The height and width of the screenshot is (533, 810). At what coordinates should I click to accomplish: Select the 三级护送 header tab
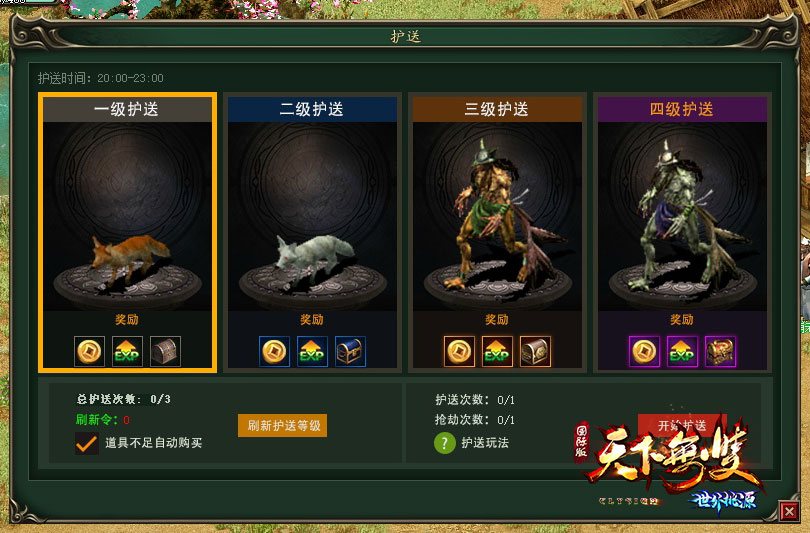coord(497,109)
